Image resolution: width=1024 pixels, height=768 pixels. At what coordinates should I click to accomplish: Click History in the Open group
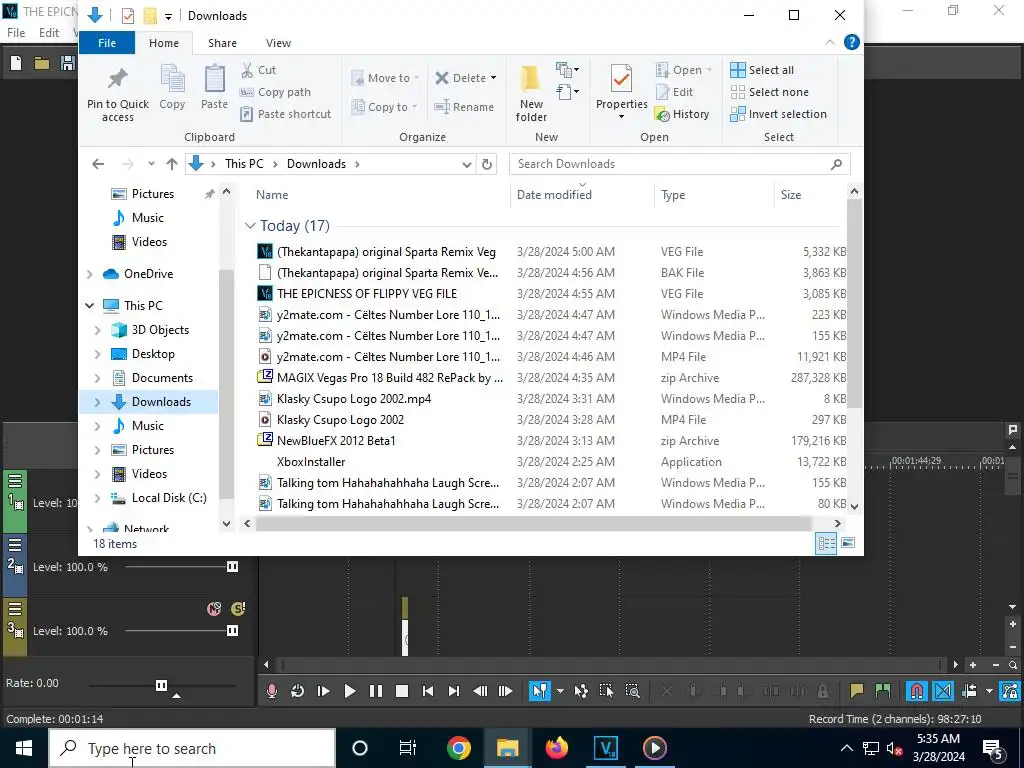pyautogui.click(x=682, y=114)
